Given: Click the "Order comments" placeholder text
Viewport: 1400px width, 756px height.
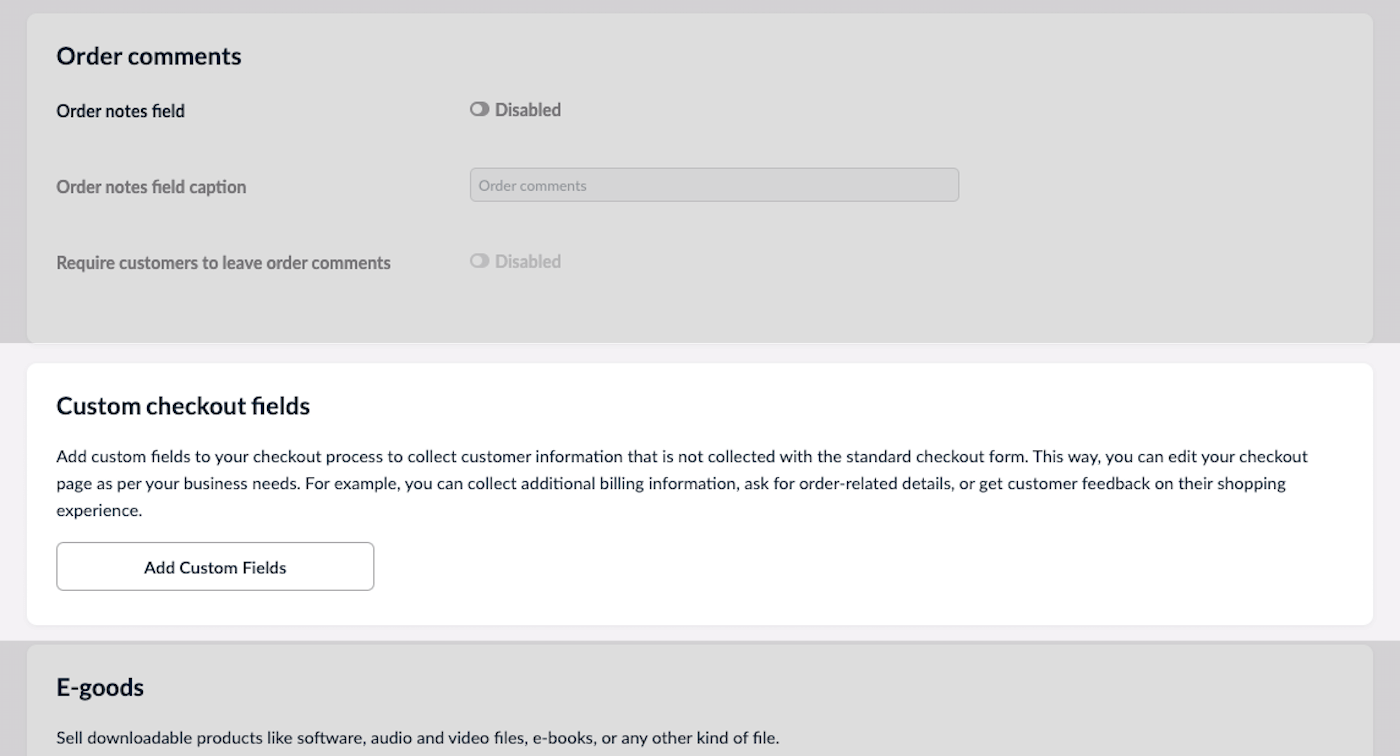Looking at the screenshot, I should click(533, 186).
